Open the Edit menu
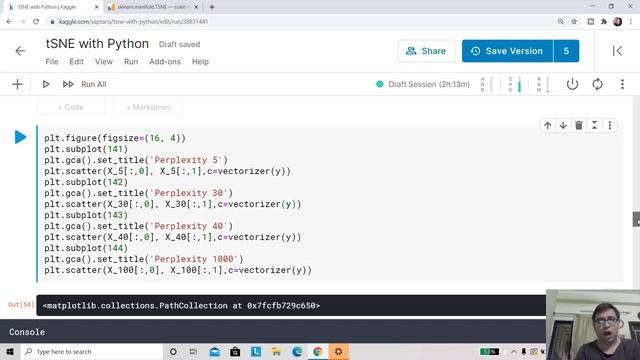Screen dimensions: 640x360 click(76, 62)
